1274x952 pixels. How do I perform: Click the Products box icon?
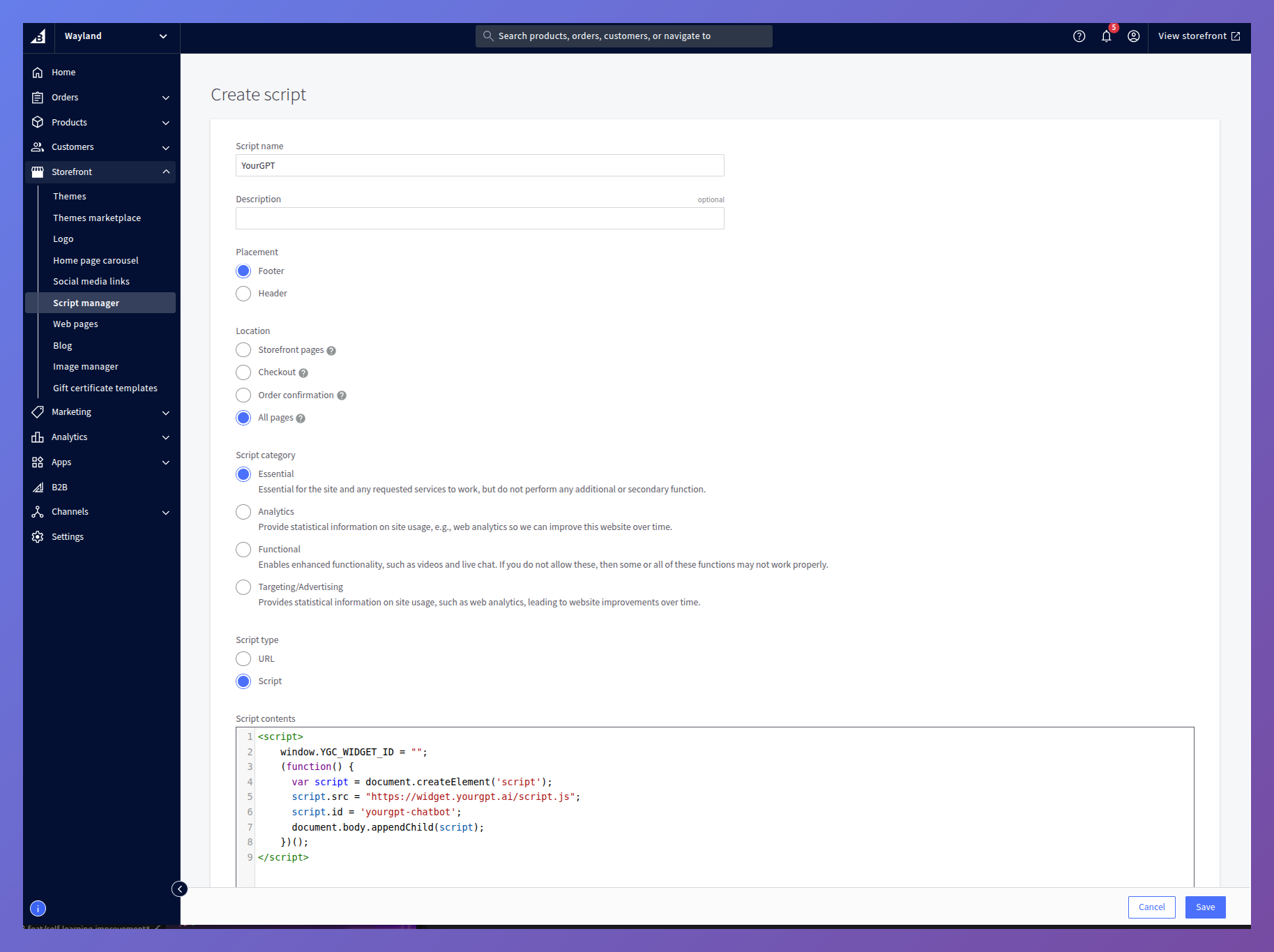pyautogui.click(x=38, y=122)
